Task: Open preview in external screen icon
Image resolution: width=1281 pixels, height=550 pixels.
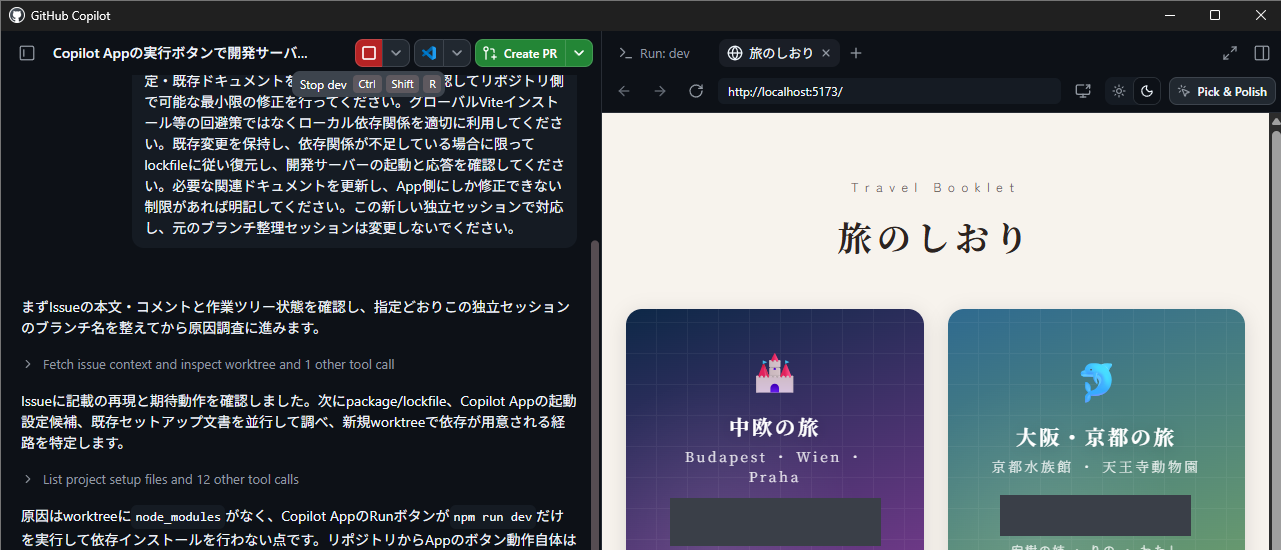Action: point(1083,91)
